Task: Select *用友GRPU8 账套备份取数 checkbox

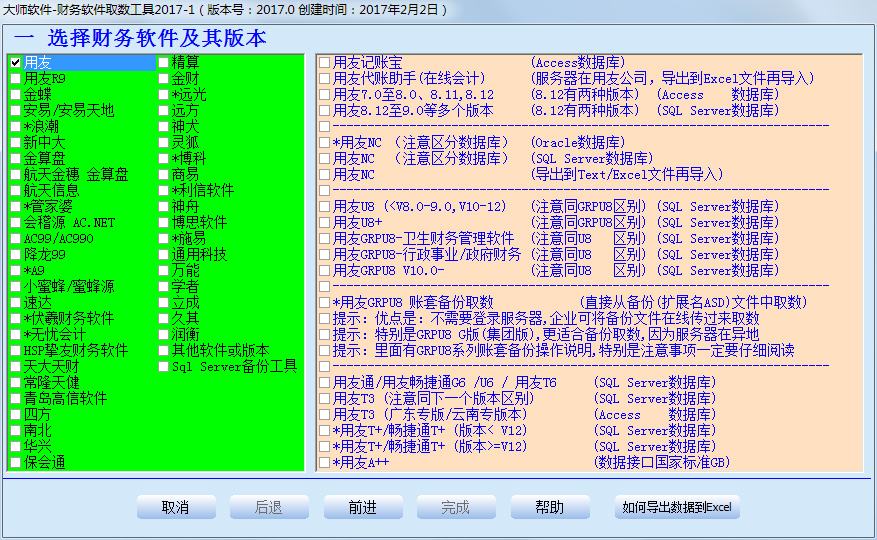Action: [x=324, y=303]
